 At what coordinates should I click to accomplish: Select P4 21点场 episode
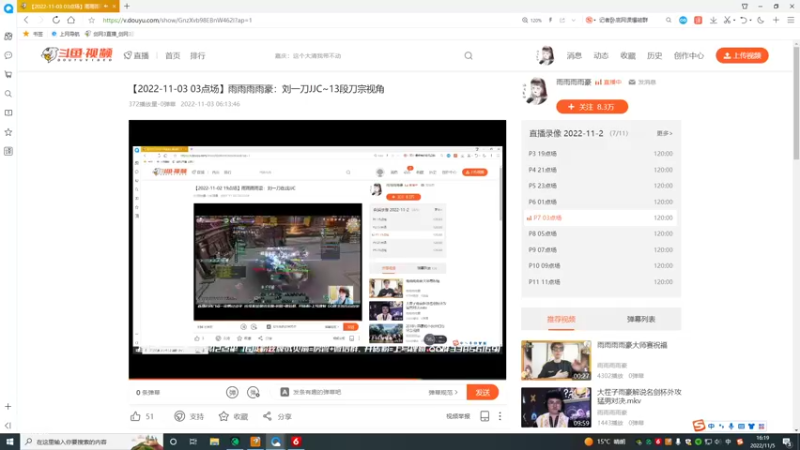(601, 170)
